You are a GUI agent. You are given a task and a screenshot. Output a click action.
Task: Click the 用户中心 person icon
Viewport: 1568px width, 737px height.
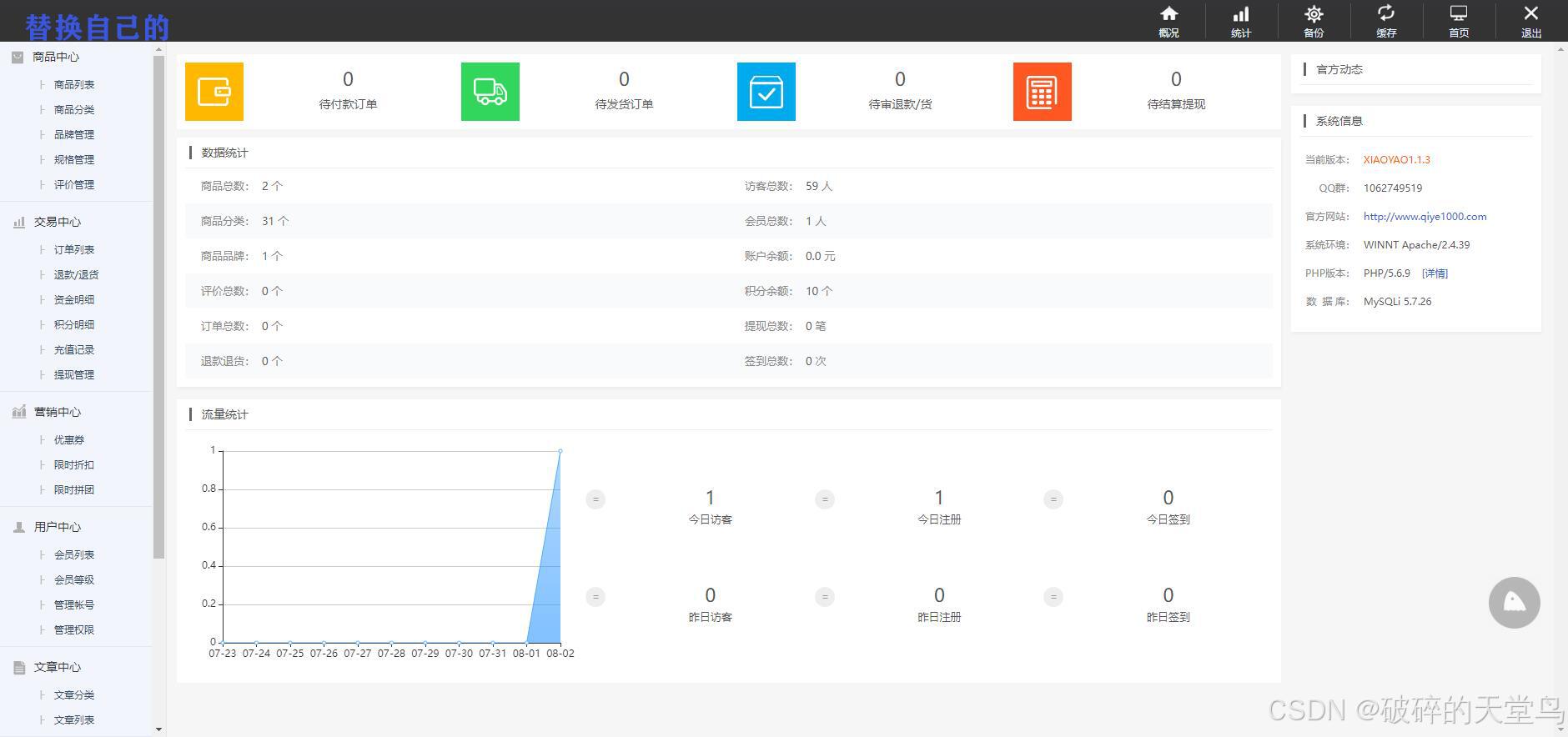point(18,527)
